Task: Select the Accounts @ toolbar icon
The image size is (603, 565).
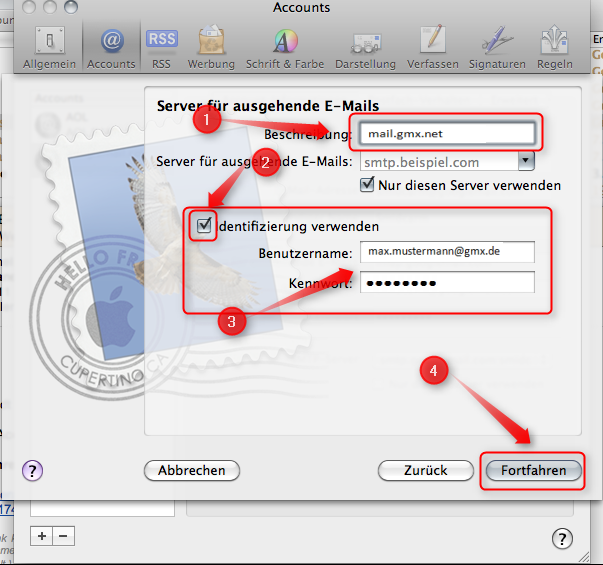Action: click(x=111, y=48)
